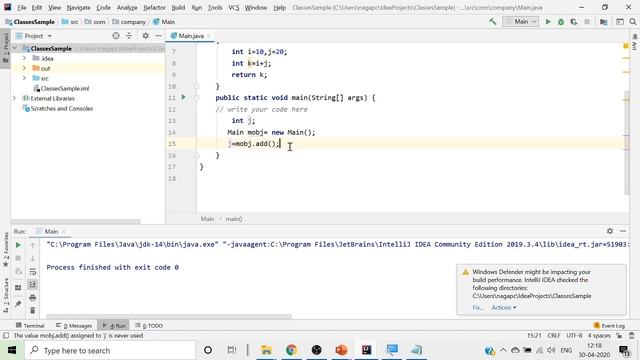This screenshot has width=640, height=360.
Task: Toggle scroll to end in Run console
Action: 33,284
